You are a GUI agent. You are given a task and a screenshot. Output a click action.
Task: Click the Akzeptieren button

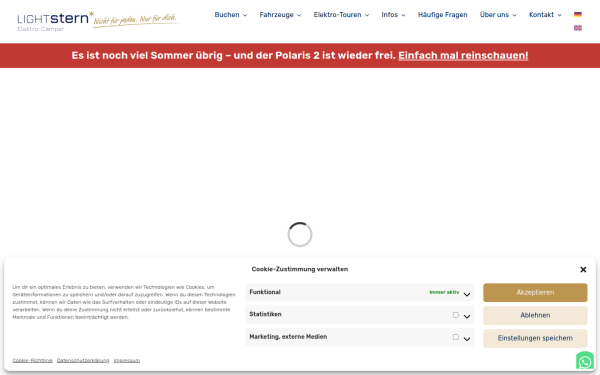coord(535,292)
